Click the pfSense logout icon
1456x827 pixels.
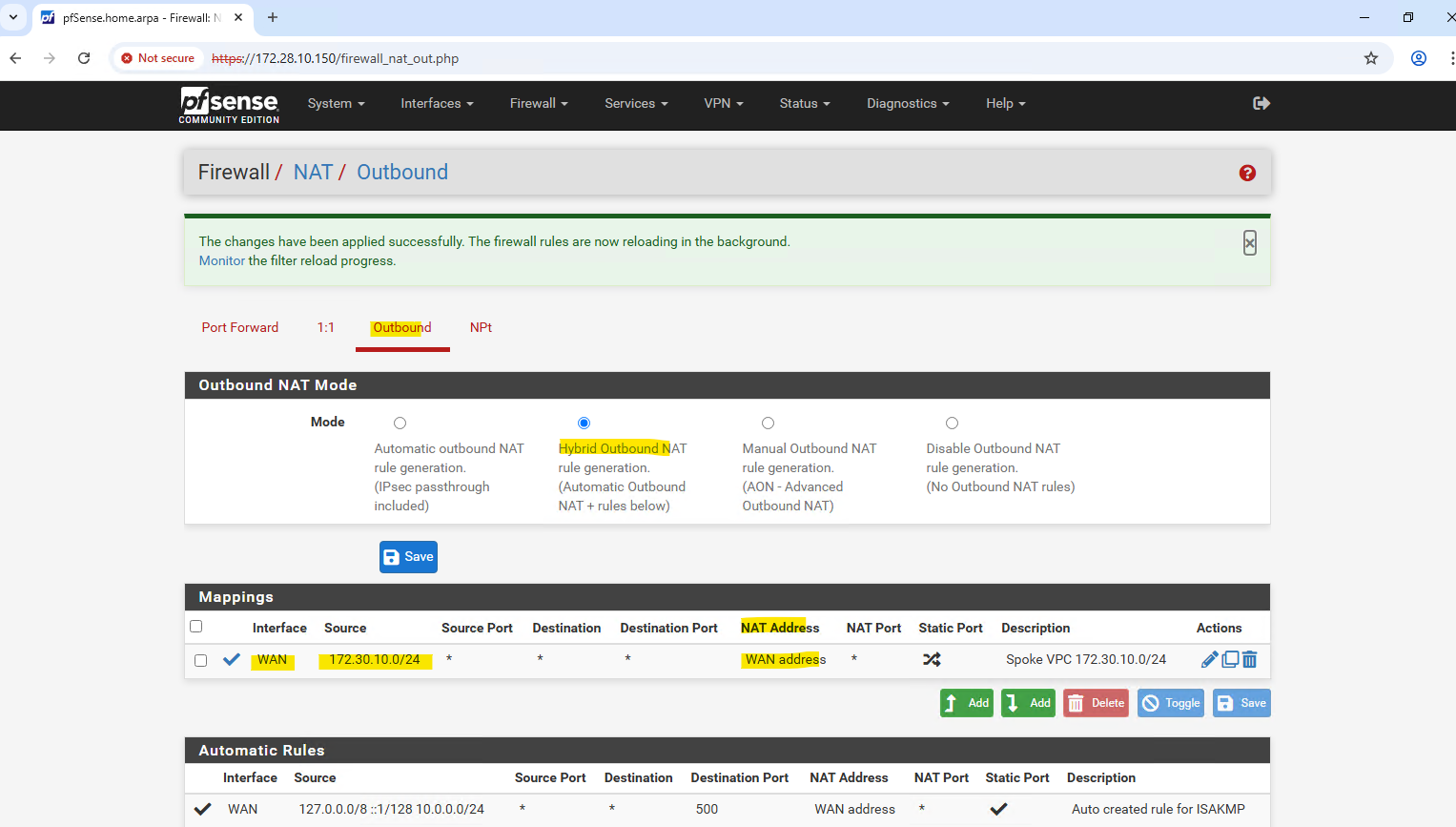pos(1261,103)
